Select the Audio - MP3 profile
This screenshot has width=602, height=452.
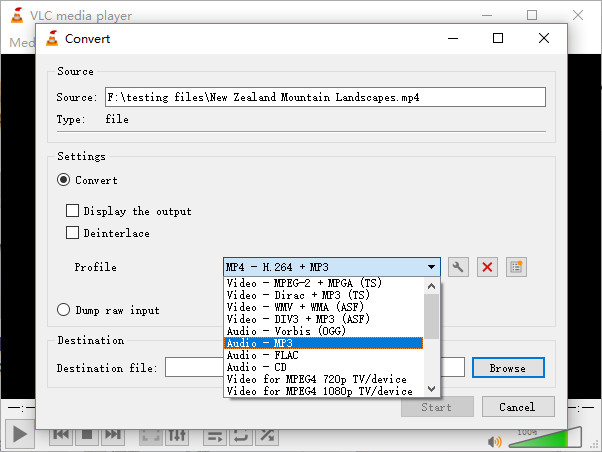[323, 343]
